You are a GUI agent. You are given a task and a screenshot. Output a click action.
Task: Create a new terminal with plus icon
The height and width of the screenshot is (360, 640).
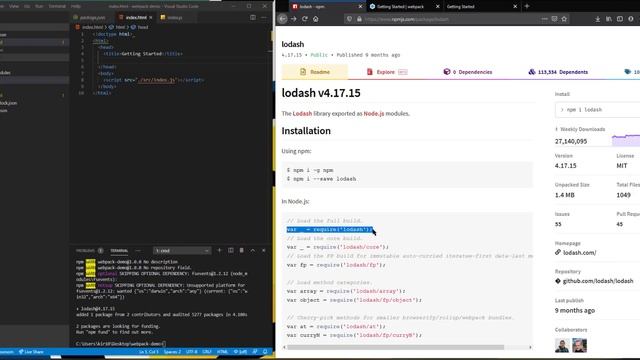[219, 250]
